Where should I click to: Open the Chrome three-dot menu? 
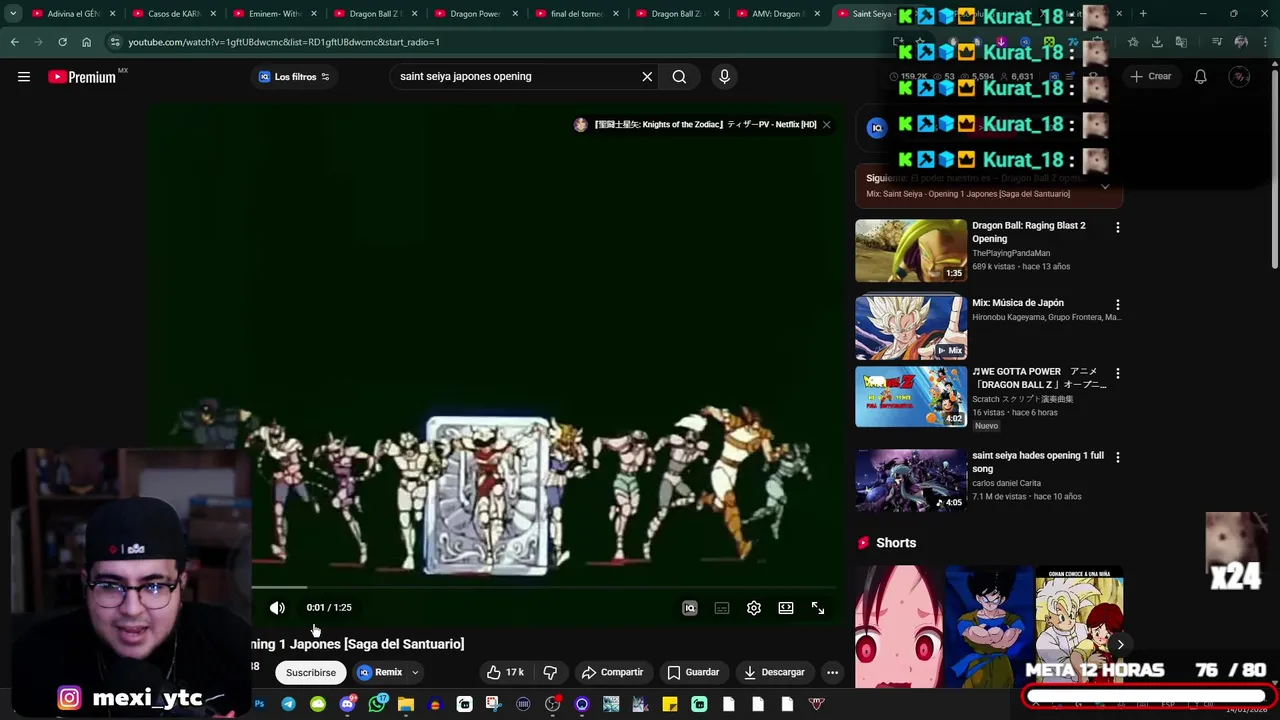[1265, 42]
